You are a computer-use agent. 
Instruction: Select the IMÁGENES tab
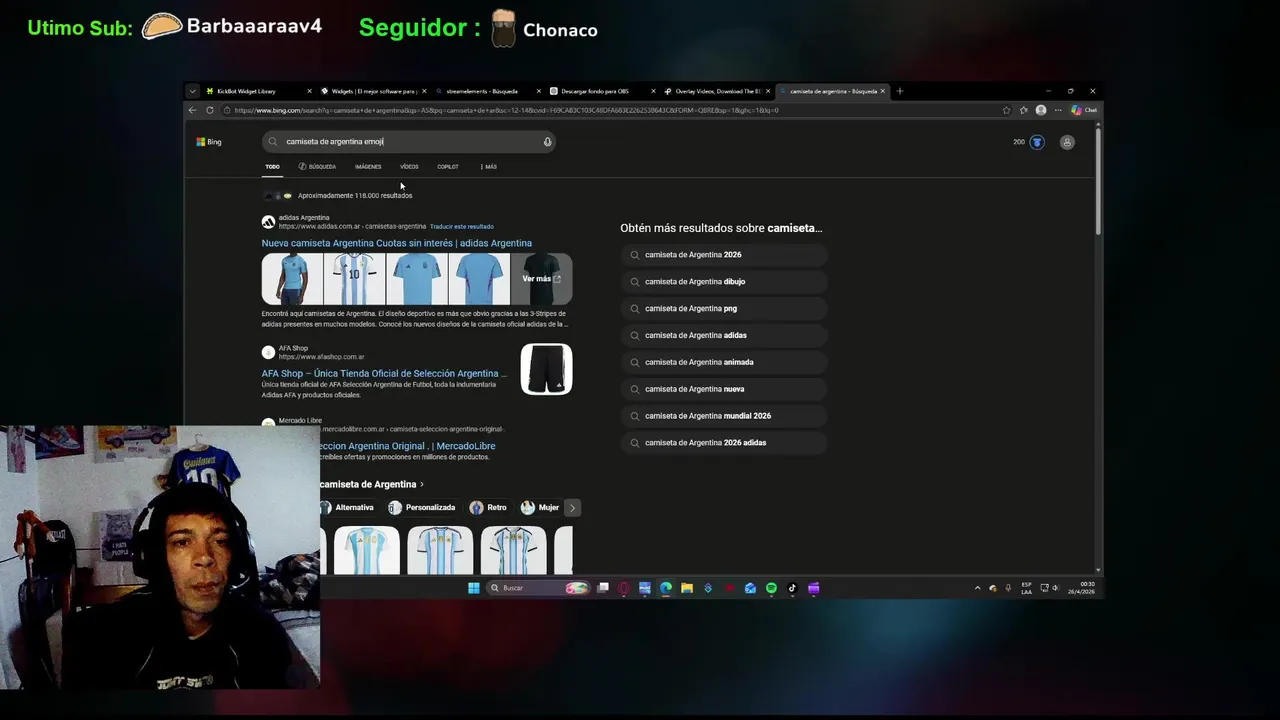click(x=368, y=167)
